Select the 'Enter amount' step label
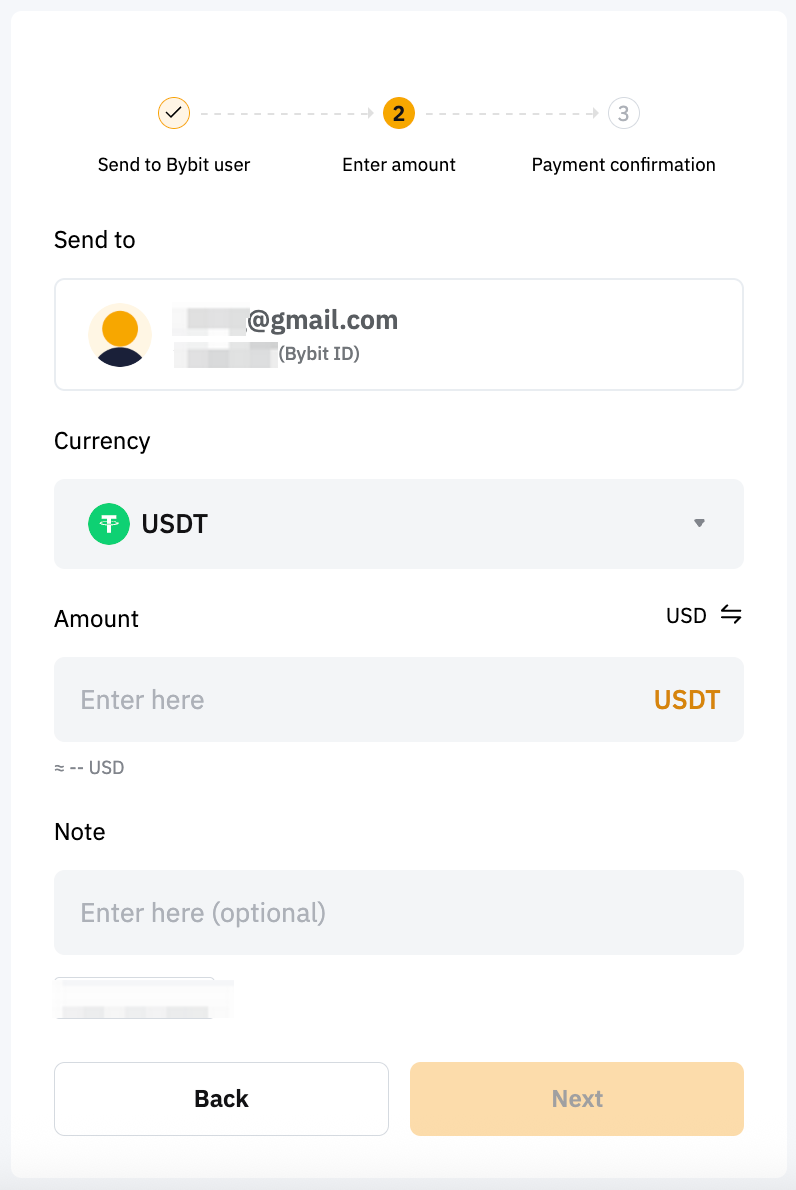 399,165
